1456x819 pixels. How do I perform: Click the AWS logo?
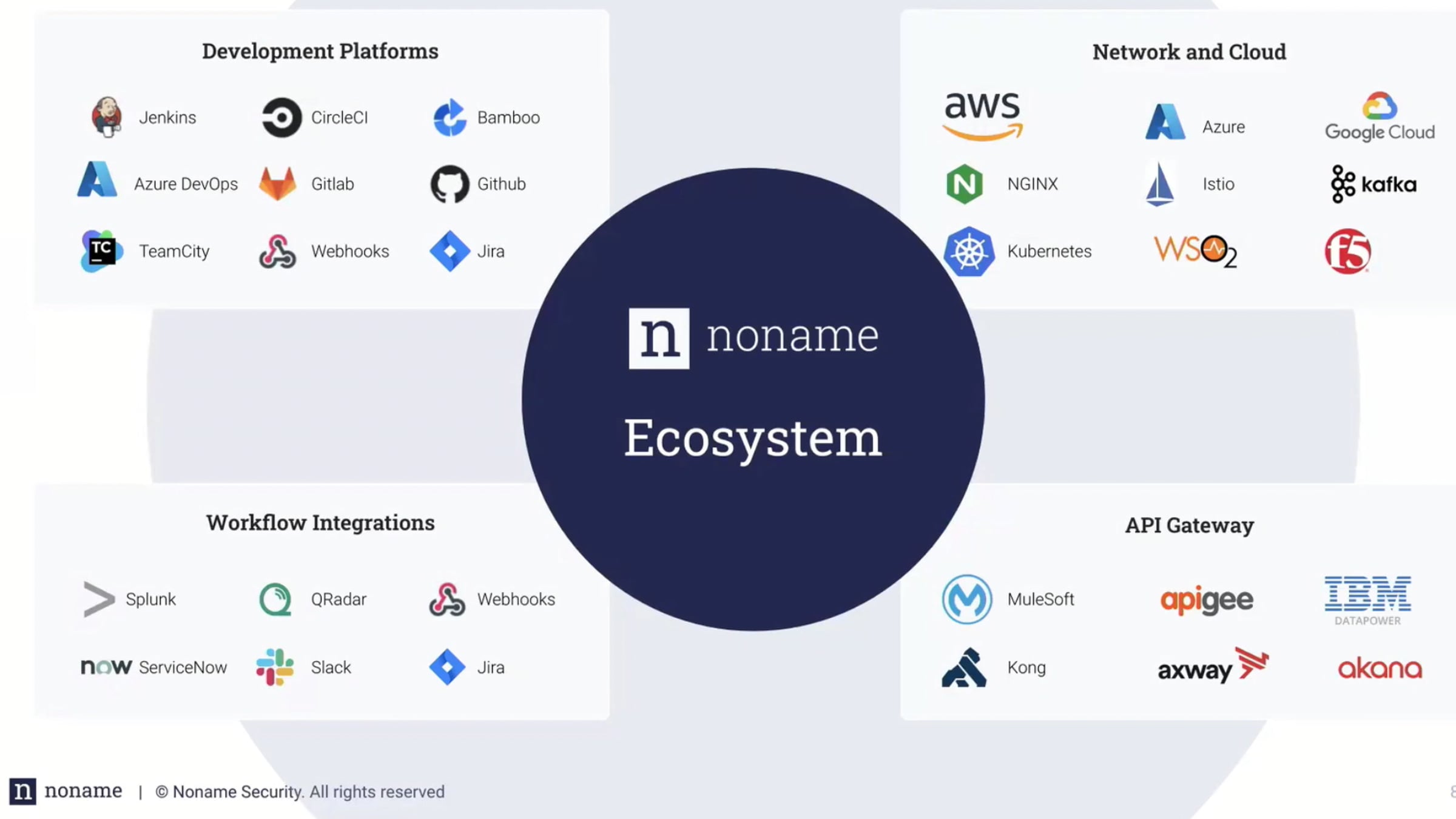pyautogui.click(x=983, y=116)
